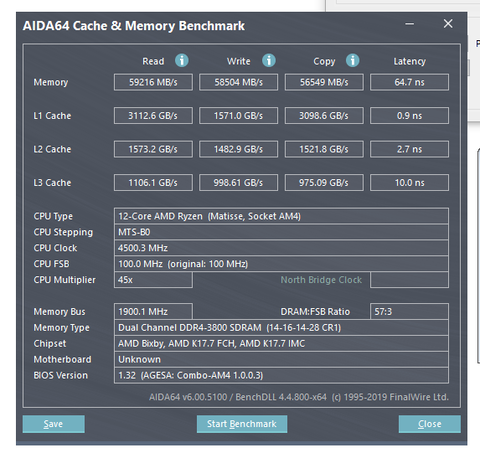
Task: Select the Memory Latency value field
Action: (409, 82)
